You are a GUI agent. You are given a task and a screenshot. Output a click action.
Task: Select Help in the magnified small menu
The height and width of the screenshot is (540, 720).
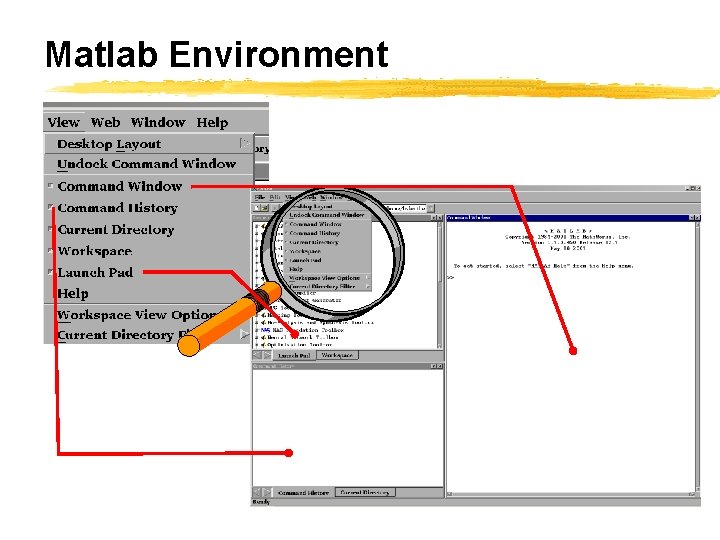tap(296, 269)
